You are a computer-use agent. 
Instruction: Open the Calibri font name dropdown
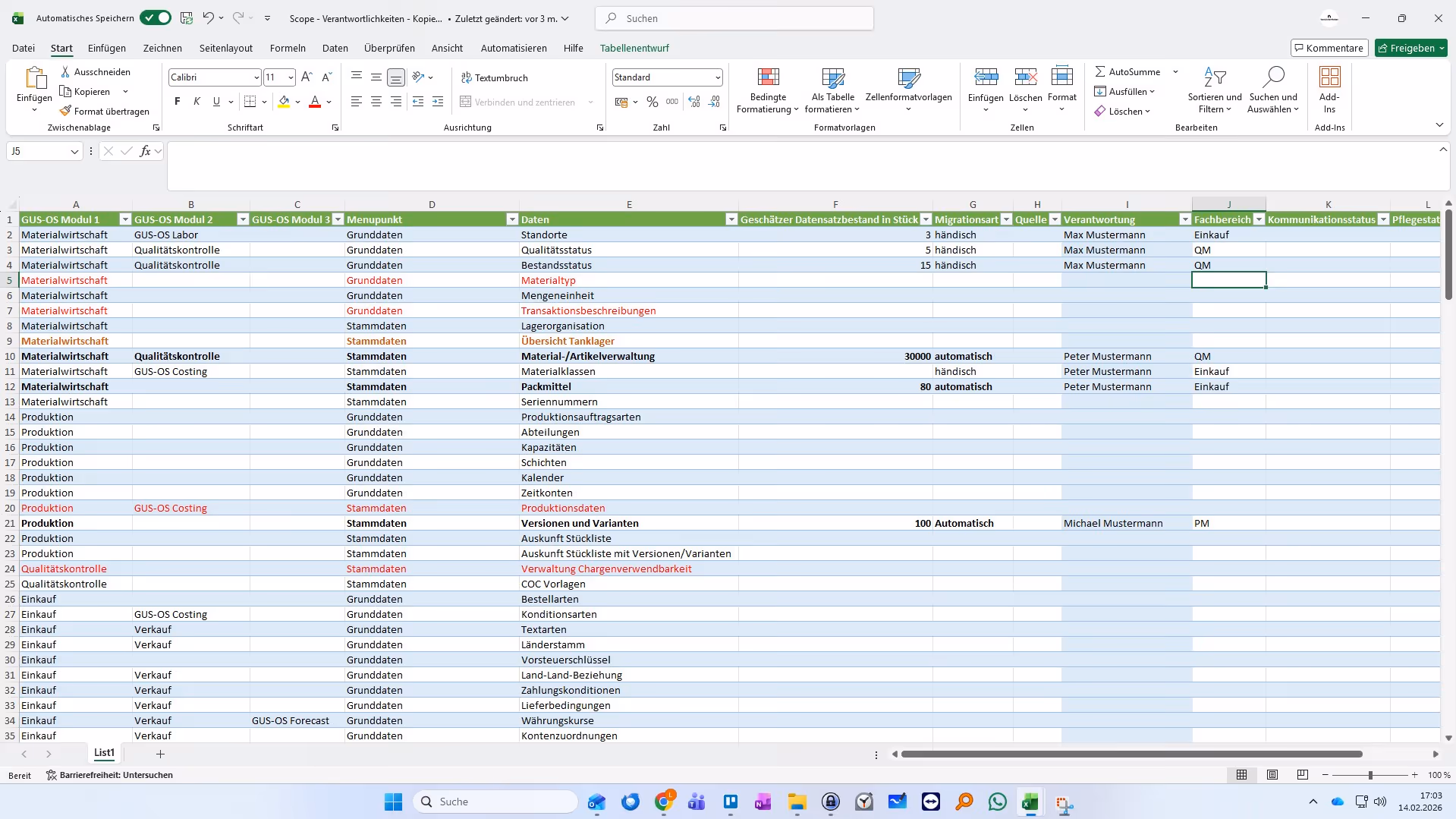coord(256,77)
